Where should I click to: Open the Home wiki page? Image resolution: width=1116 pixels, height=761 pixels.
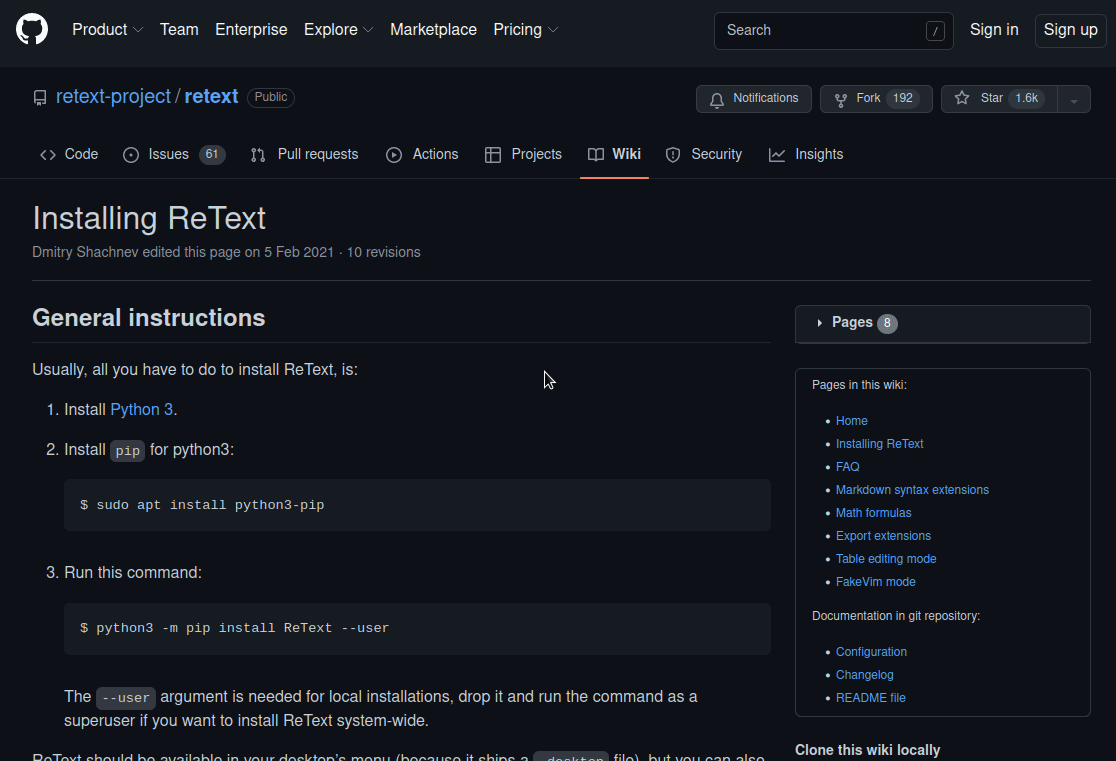pos(851,421)
